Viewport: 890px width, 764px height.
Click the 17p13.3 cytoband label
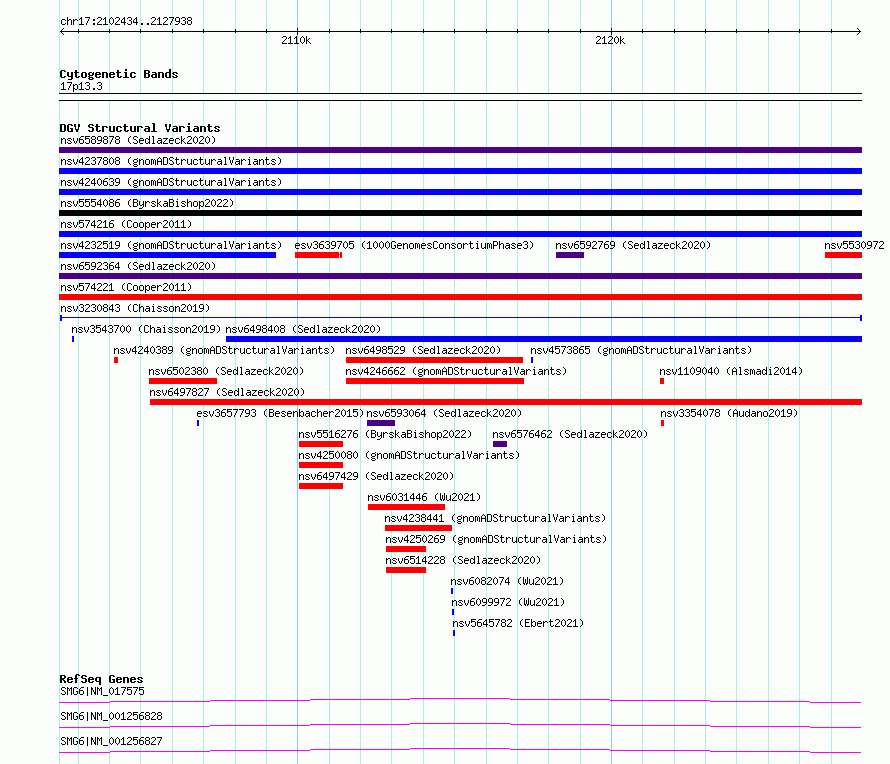pyautogui.click(x=81, y=86)
